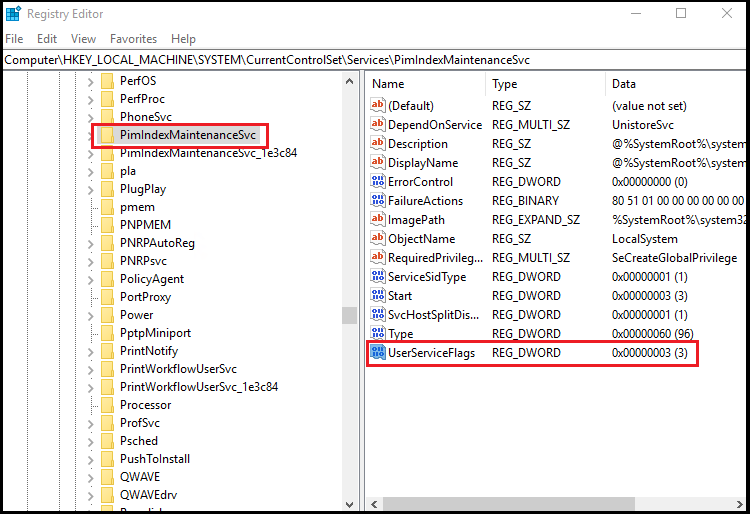Click the Description string value icon
The width and height of the screenshot is (750, 514).
(377, 143)
